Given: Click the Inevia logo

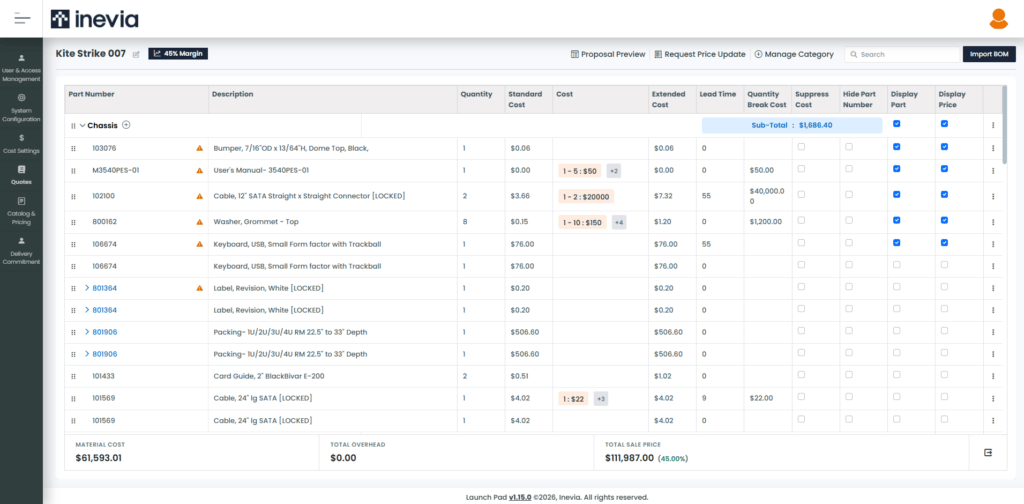Looking at the screenshot, I should point(95,19).
